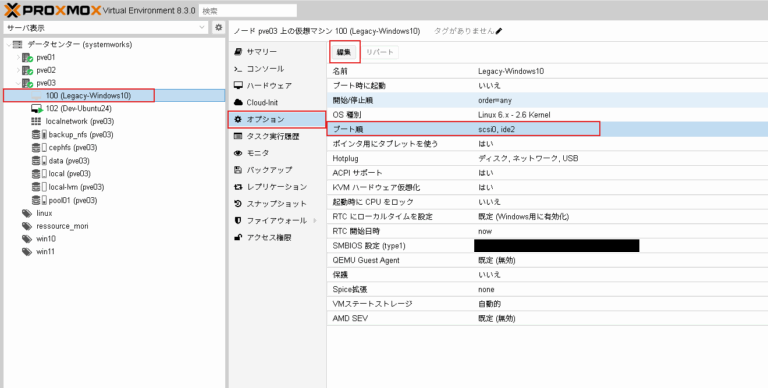Click the pve03 node icon
This screenshot has height=388, width=768.
coord(27,83)
